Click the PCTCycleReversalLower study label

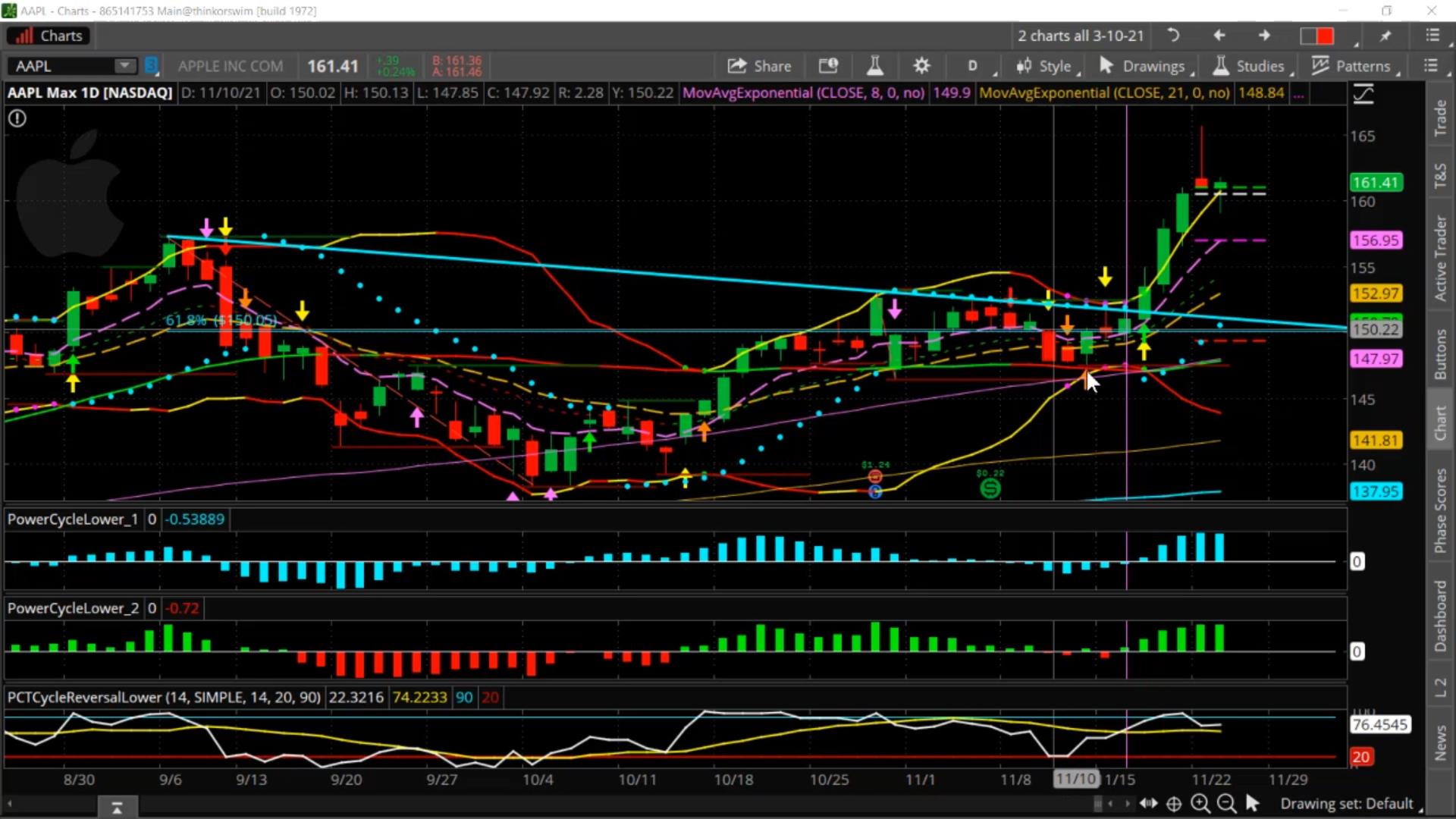164,697
